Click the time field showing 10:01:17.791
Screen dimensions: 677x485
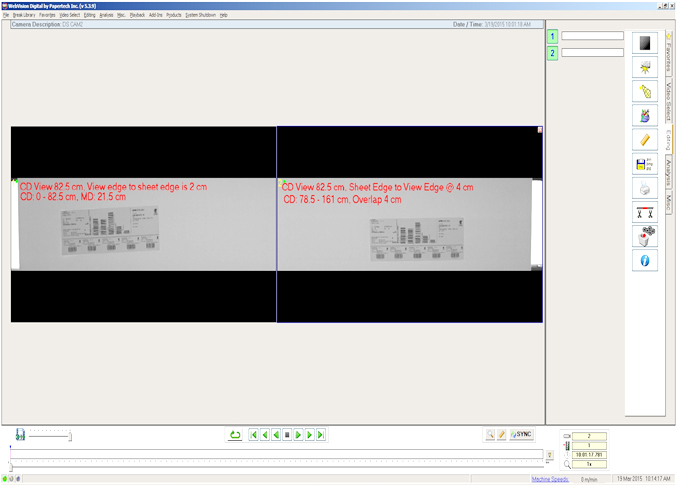589,455
